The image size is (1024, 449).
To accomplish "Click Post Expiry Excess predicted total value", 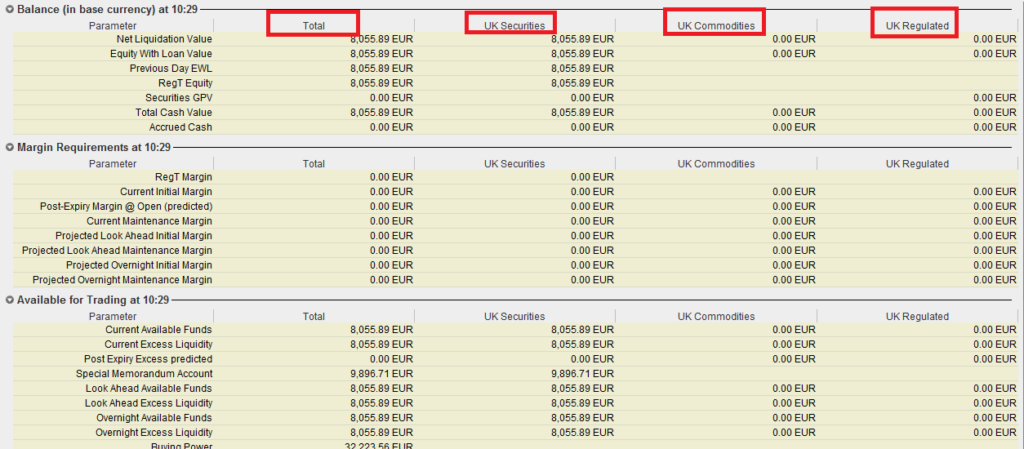I will (x=391, y=359).
